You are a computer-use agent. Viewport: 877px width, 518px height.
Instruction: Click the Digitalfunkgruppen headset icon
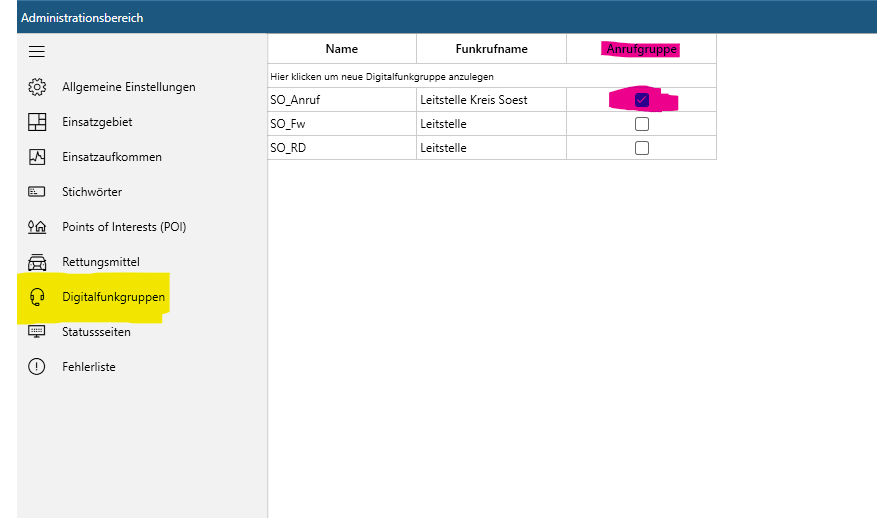coord(37,296)
